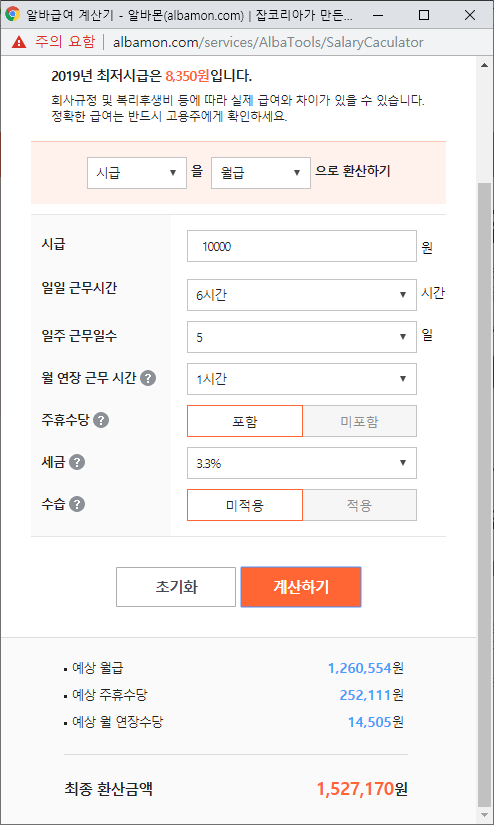Choose 미적용 for 수습 period
Image resolution: width=494 pixels, height=825 pixels.
coord(245,505)
